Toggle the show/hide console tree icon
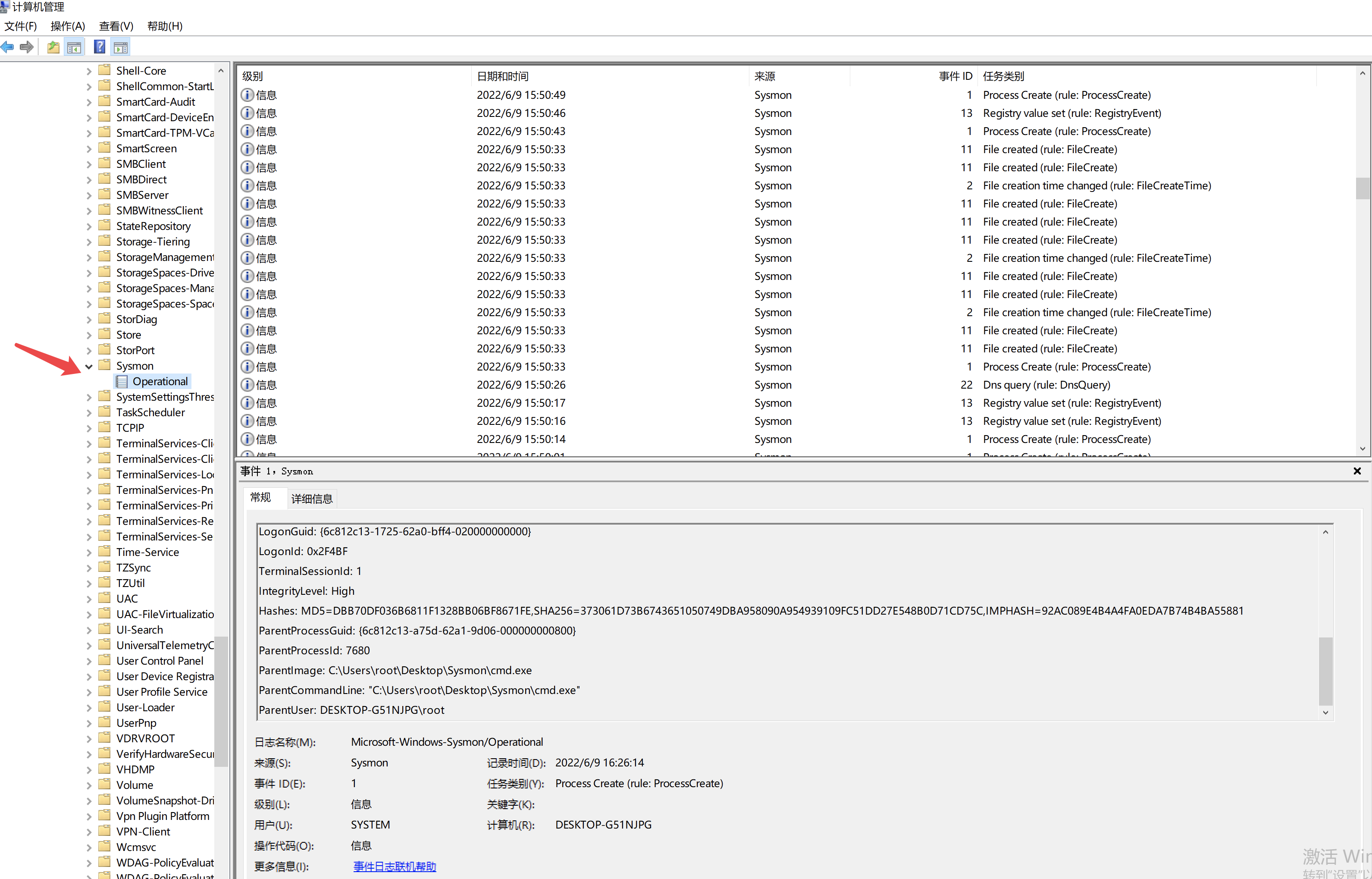The width and height of the screenshot is (1372, 879). click(74, 47)
